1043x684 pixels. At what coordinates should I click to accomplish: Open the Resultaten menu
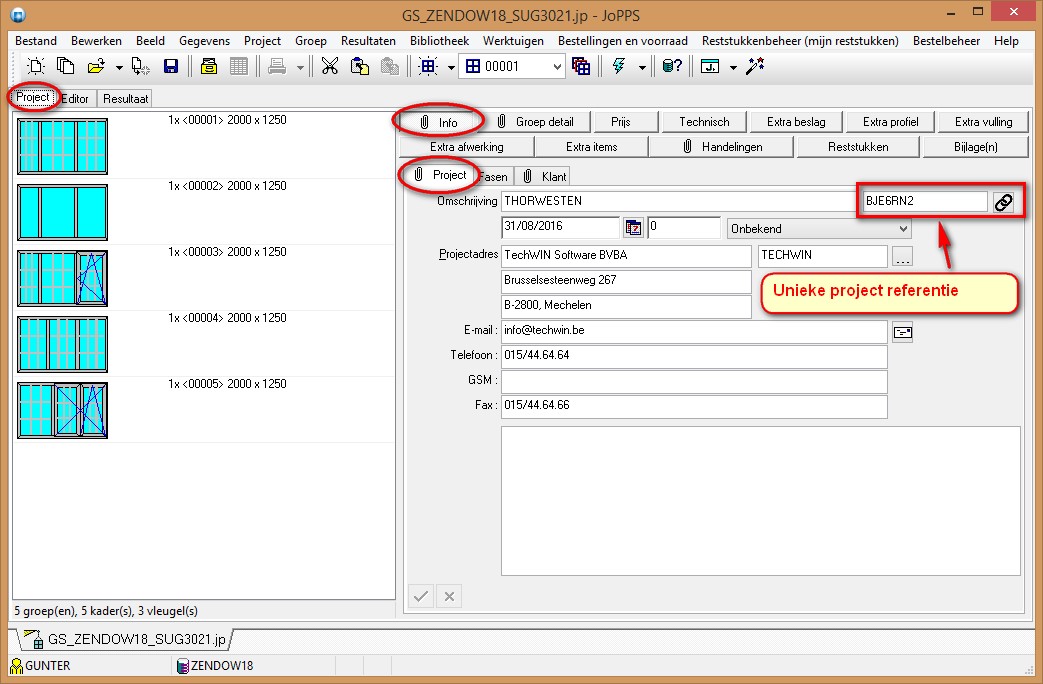point(368,41)
